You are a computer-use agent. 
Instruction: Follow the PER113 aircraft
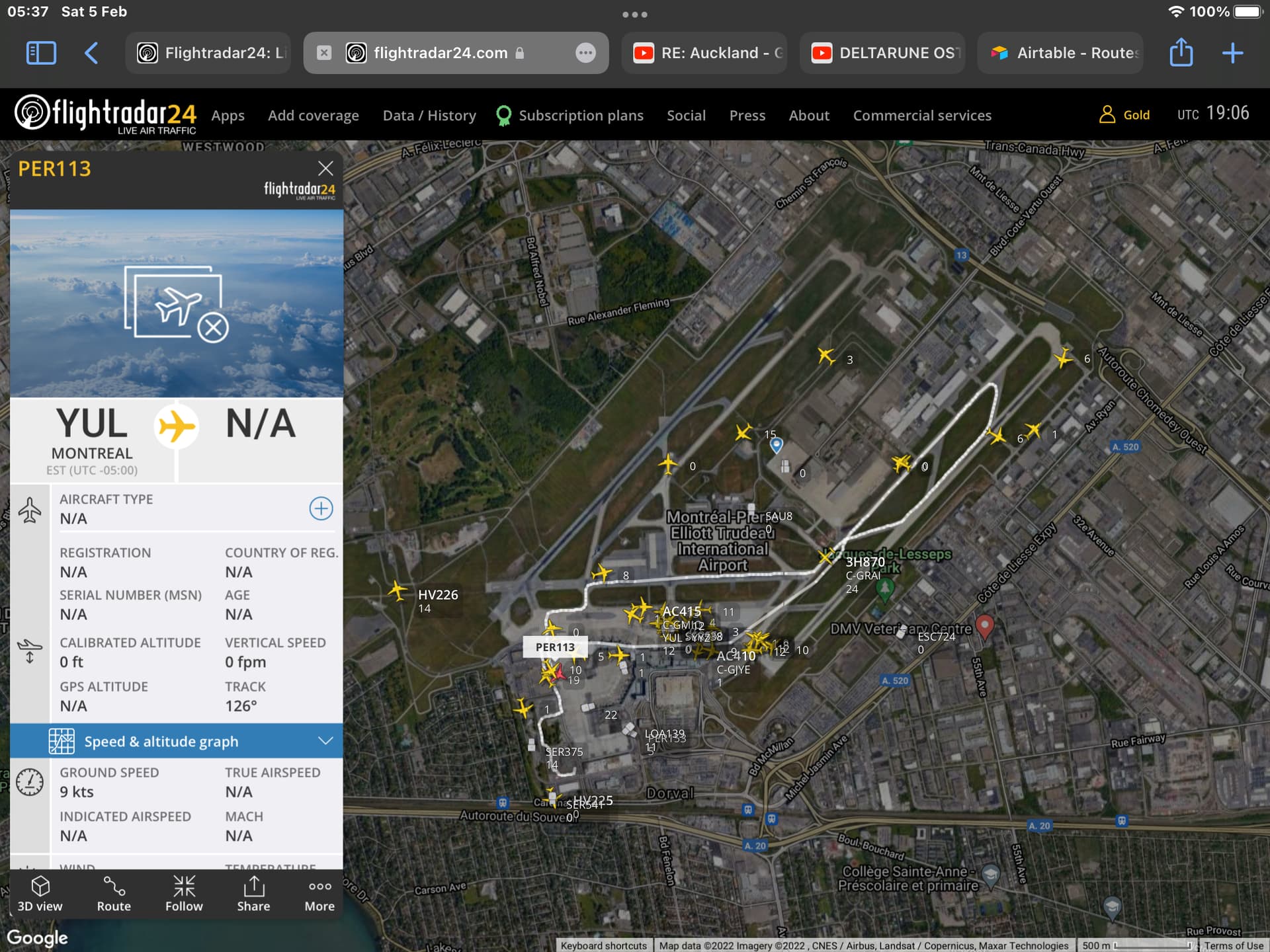[x=184, y=893]
